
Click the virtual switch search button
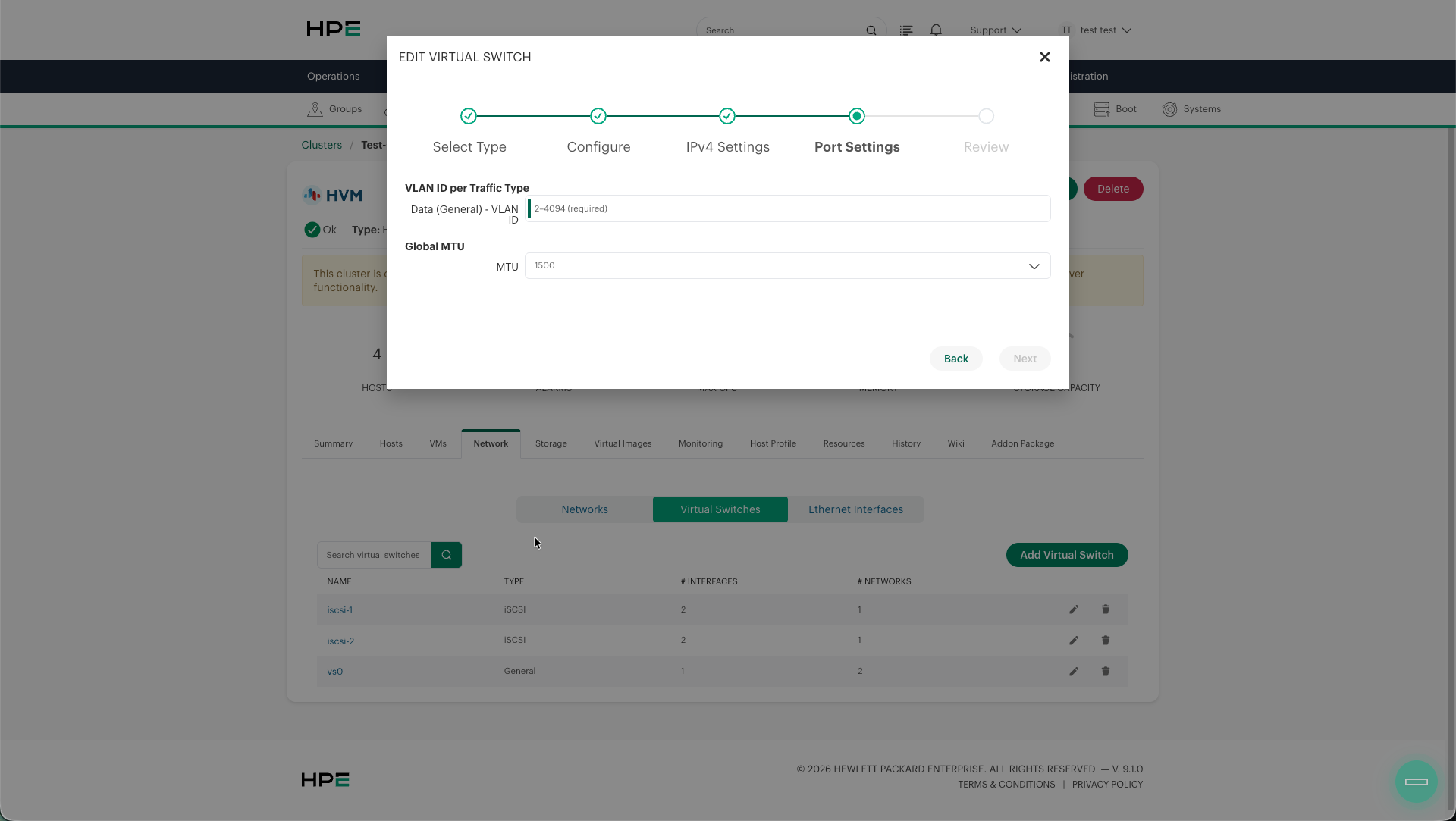tap(447, 555)
